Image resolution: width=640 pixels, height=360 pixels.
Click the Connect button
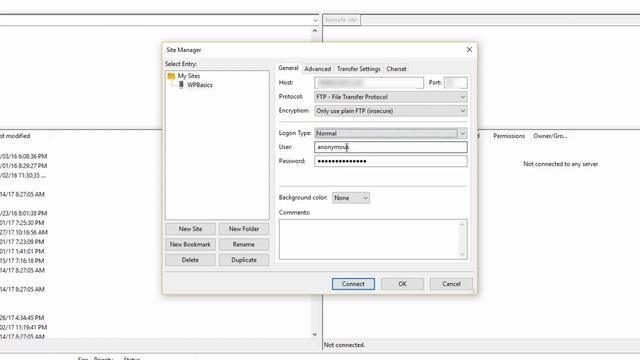(353, 284)
